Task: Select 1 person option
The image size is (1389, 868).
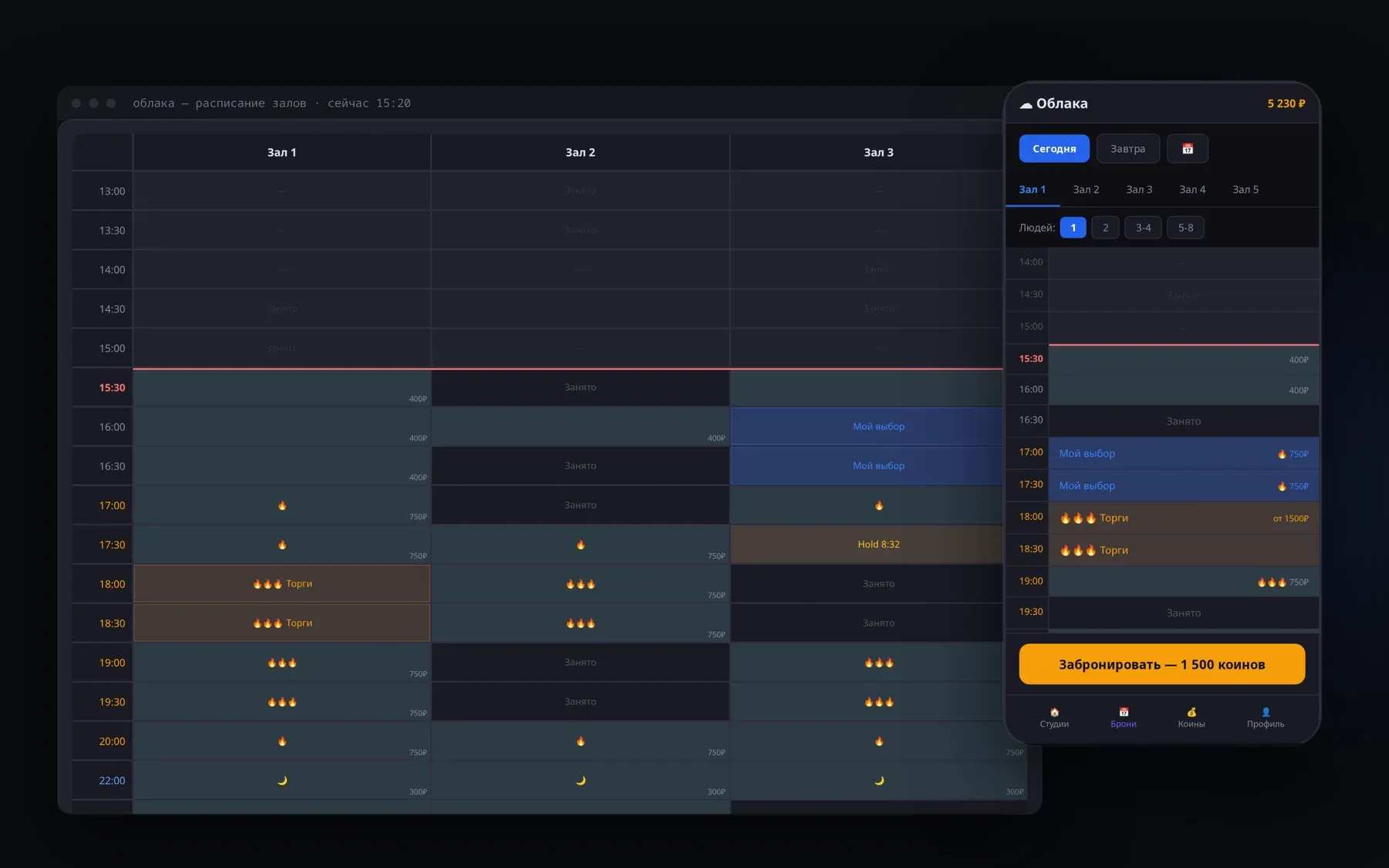Action: click(1073, 228)
